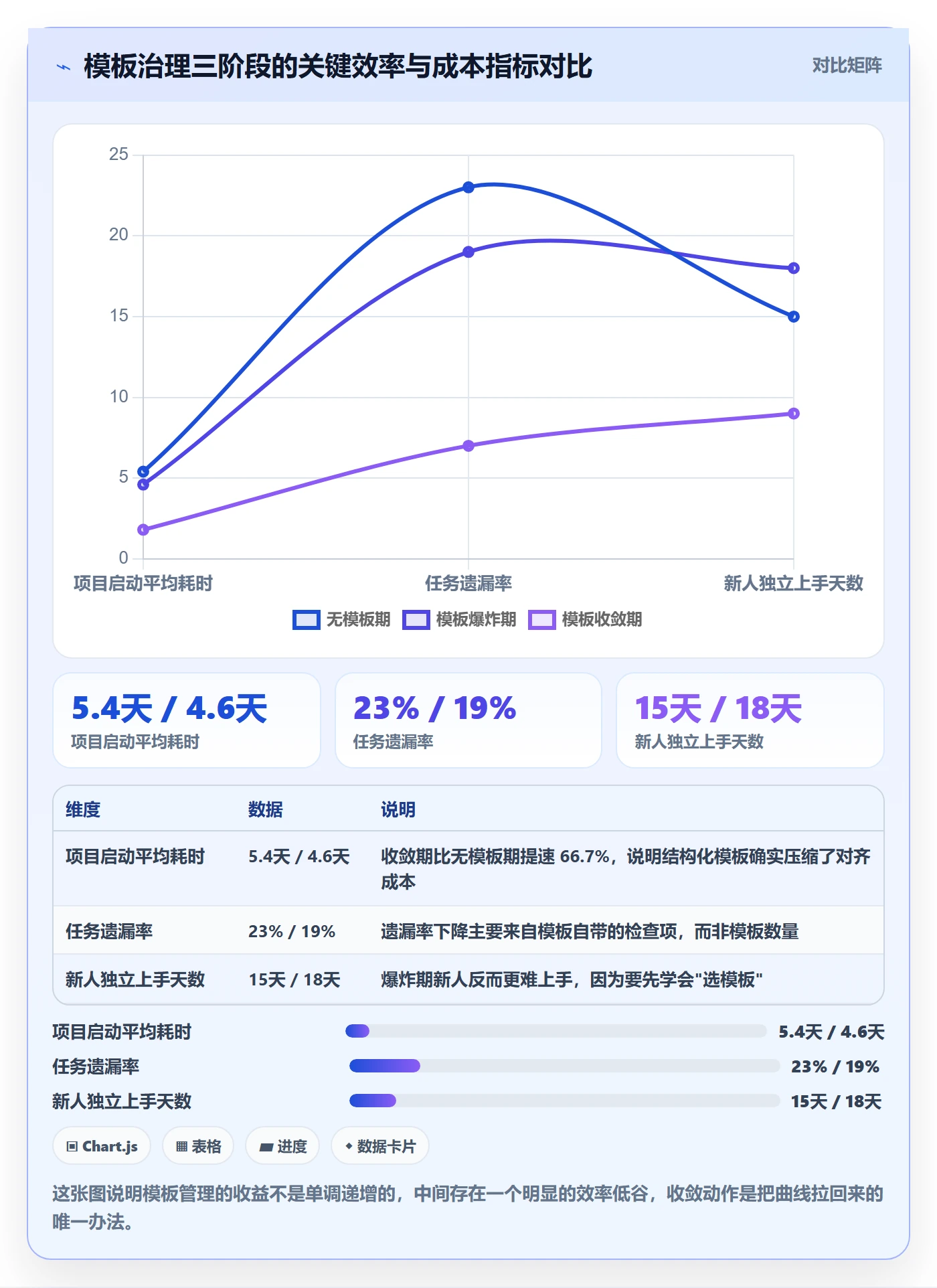Click the 模板爆炸期 point at 任务遗漏率 (19)
This screenshot has width=937, height=1288.
[468, 252]
